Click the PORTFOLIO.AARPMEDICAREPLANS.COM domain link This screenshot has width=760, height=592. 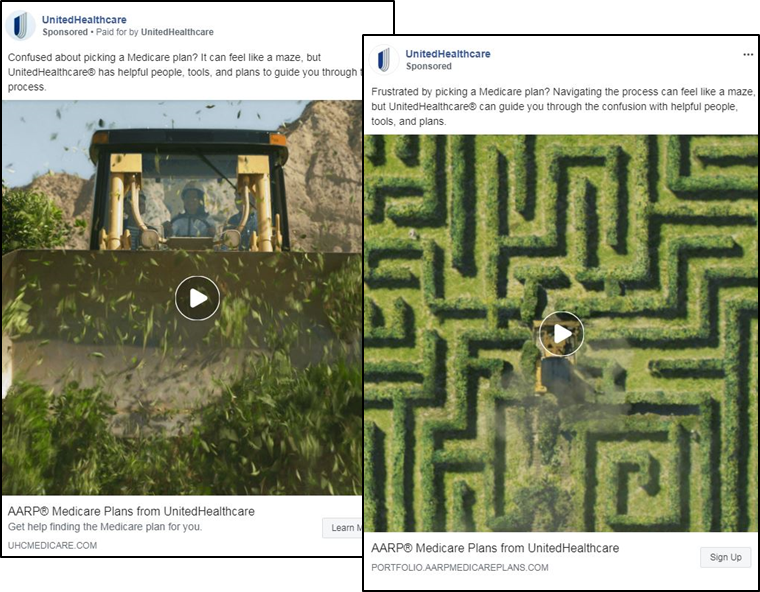tap(460, 567)
